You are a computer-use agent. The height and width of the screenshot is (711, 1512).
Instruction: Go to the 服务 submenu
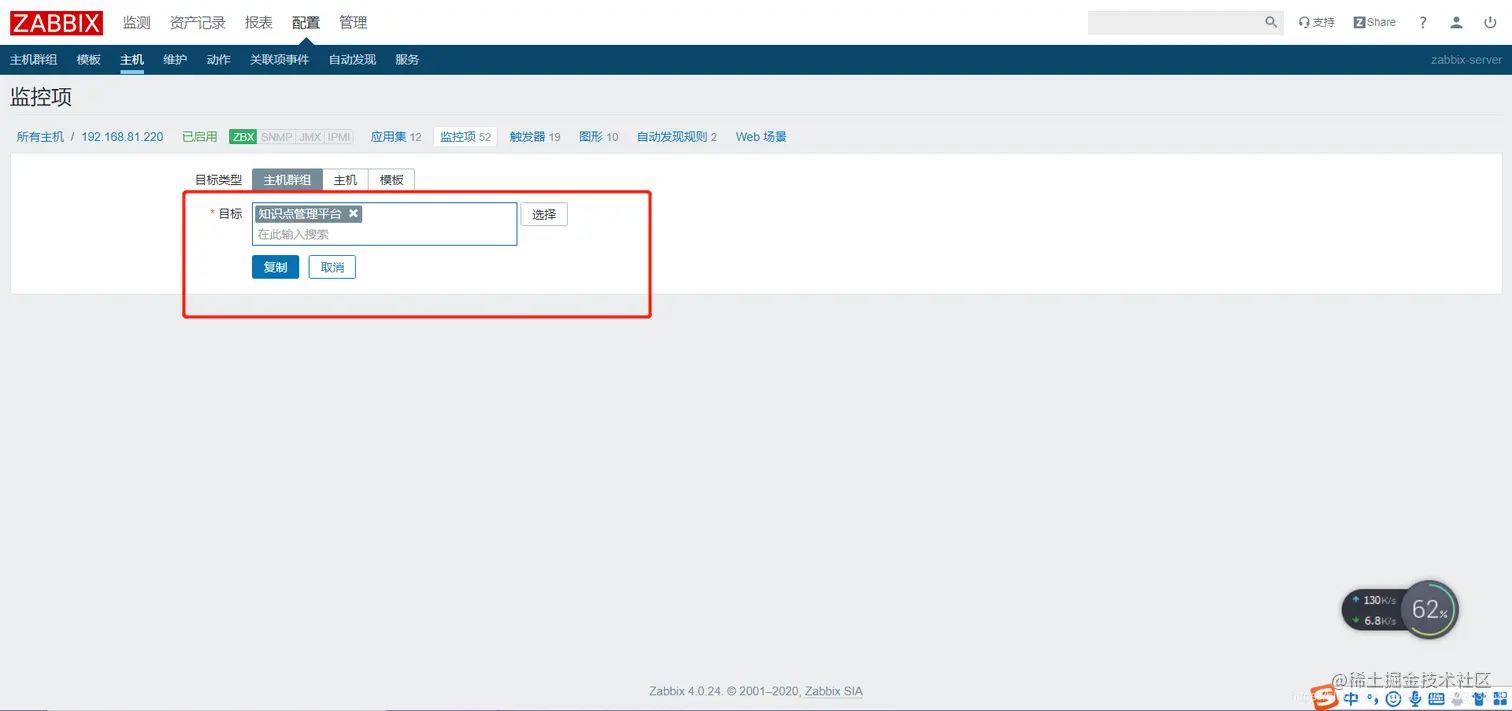tap(407, 60)
